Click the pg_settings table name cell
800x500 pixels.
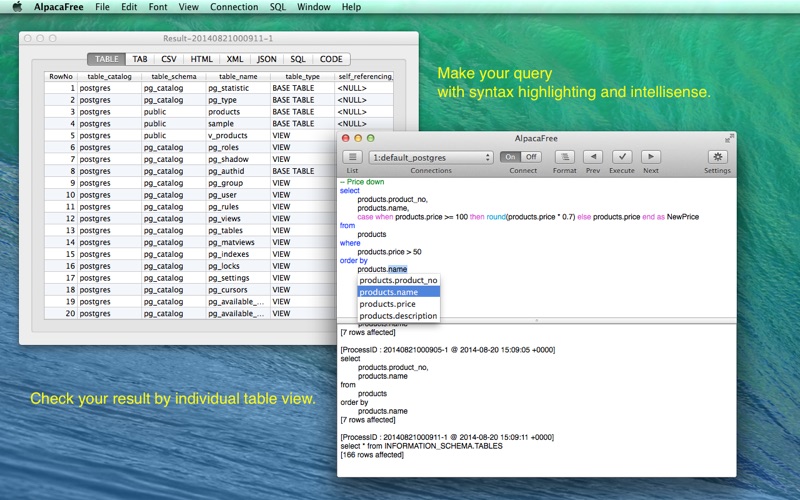(238, 278)
